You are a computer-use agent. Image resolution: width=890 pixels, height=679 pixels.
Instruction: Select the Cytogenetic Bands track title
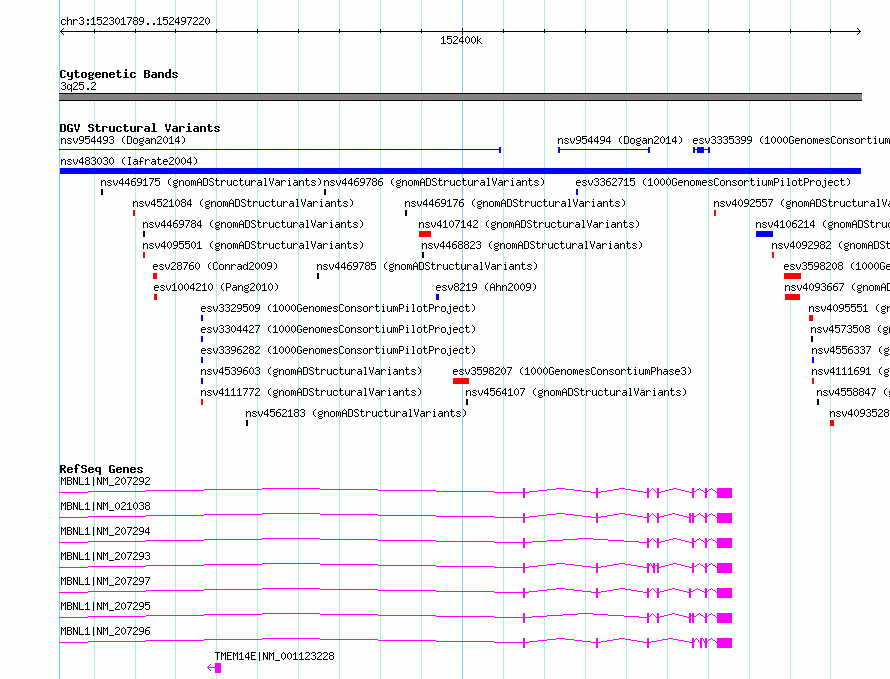[x=119, y=74]
